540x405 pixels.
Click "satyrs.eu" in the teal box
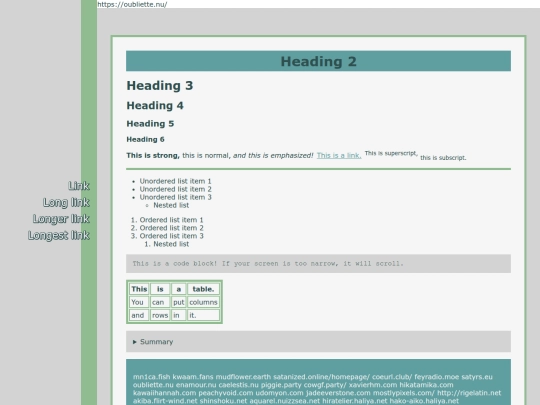[x=477, y=377]
